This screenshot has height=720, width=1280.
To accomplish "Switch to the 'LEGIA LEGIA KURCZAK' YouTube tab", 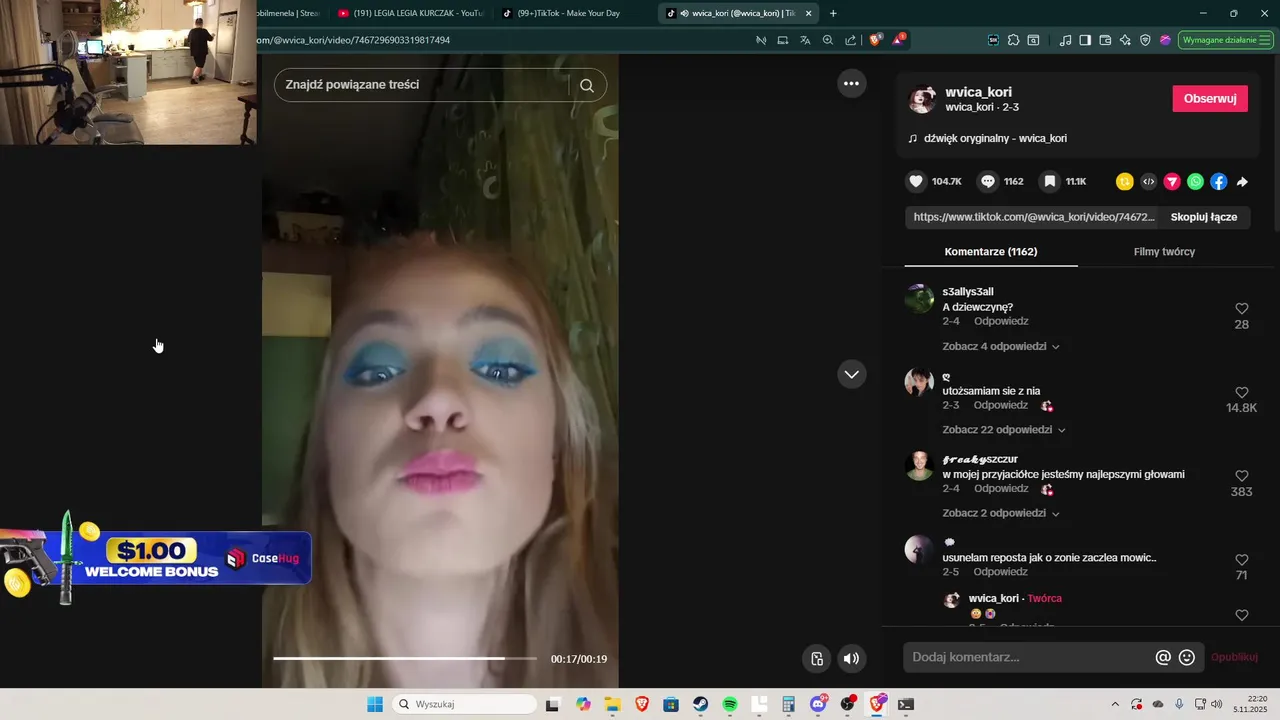I will [x=410, y=13].
